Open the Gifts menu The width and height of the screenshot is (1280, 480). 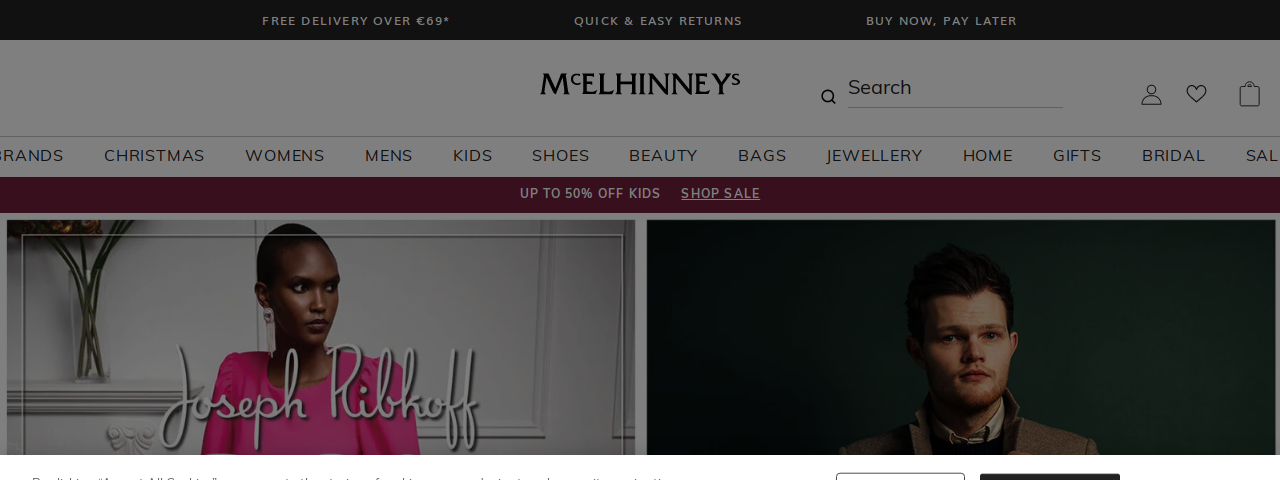pos(1077,156)
